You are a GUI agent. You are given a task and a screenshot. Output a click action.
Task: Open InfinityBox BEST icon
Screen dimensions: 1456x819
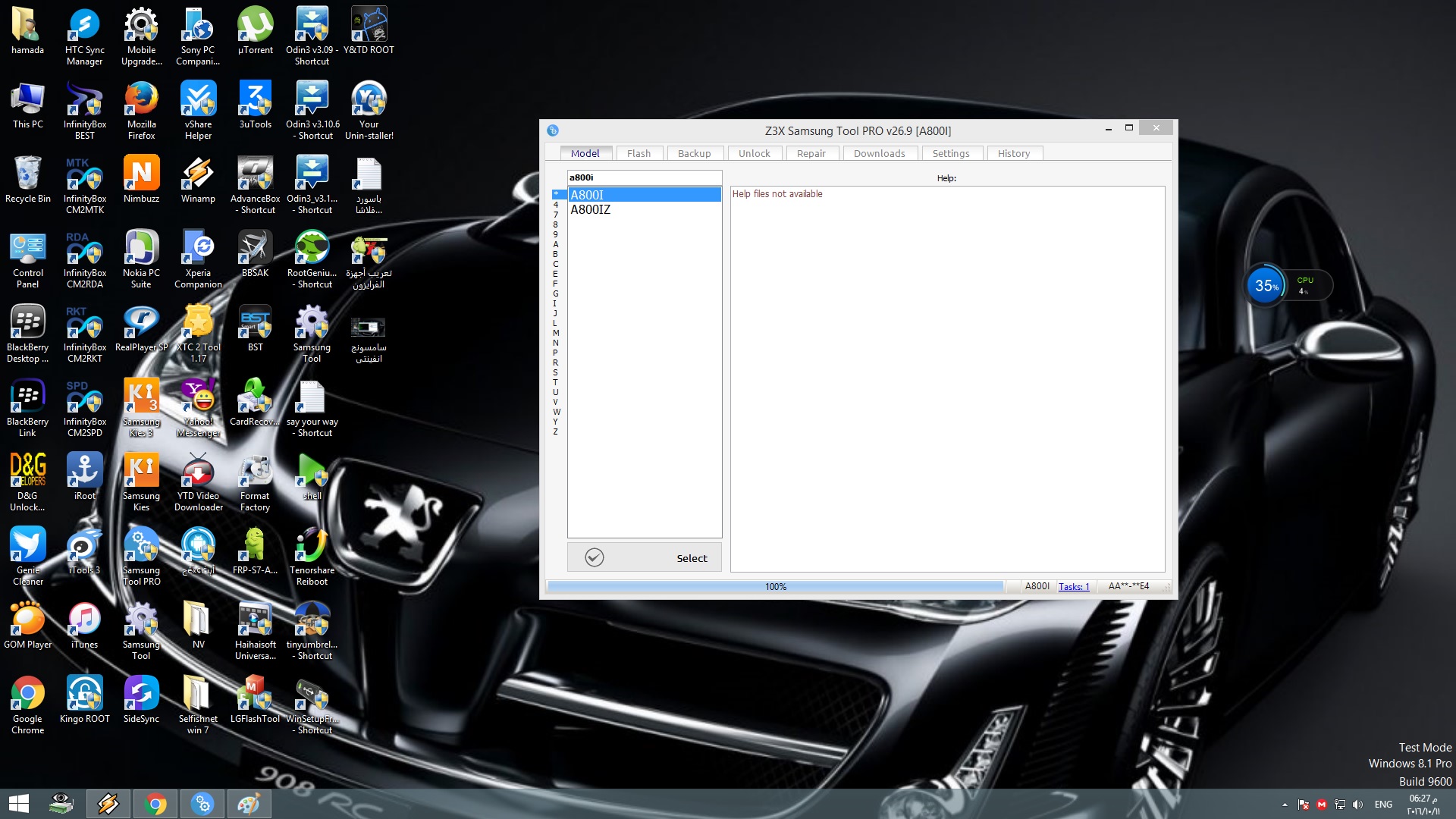pyautogui.click(x=84, y=111)
